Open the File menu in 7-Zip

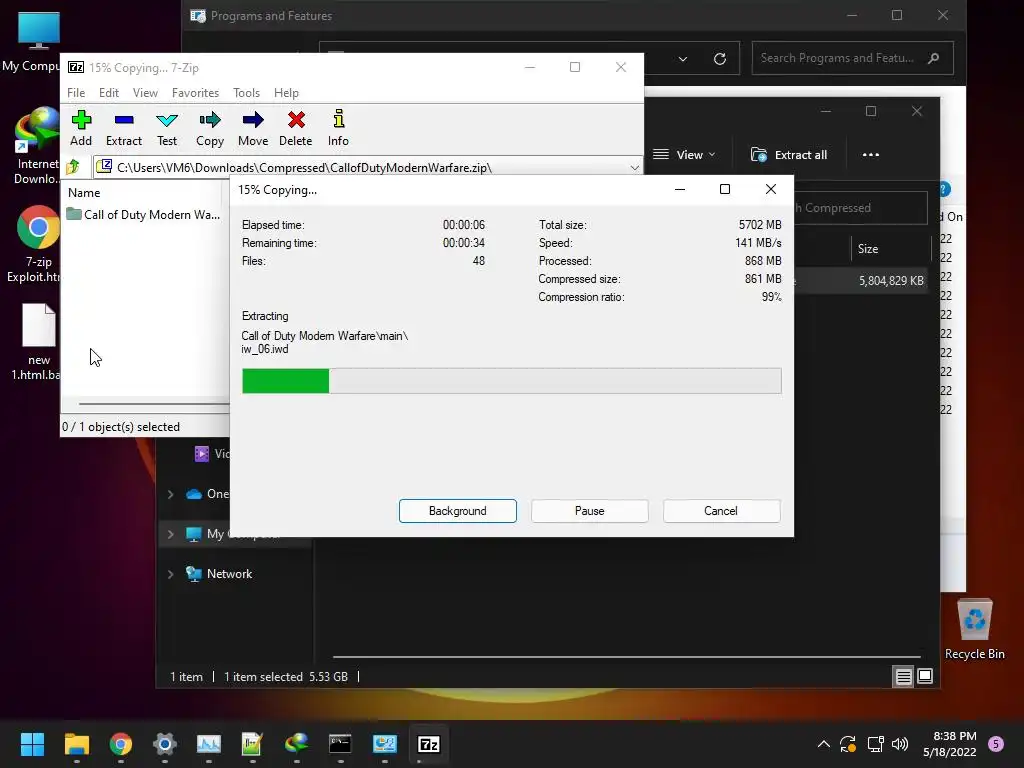(76, 93)
